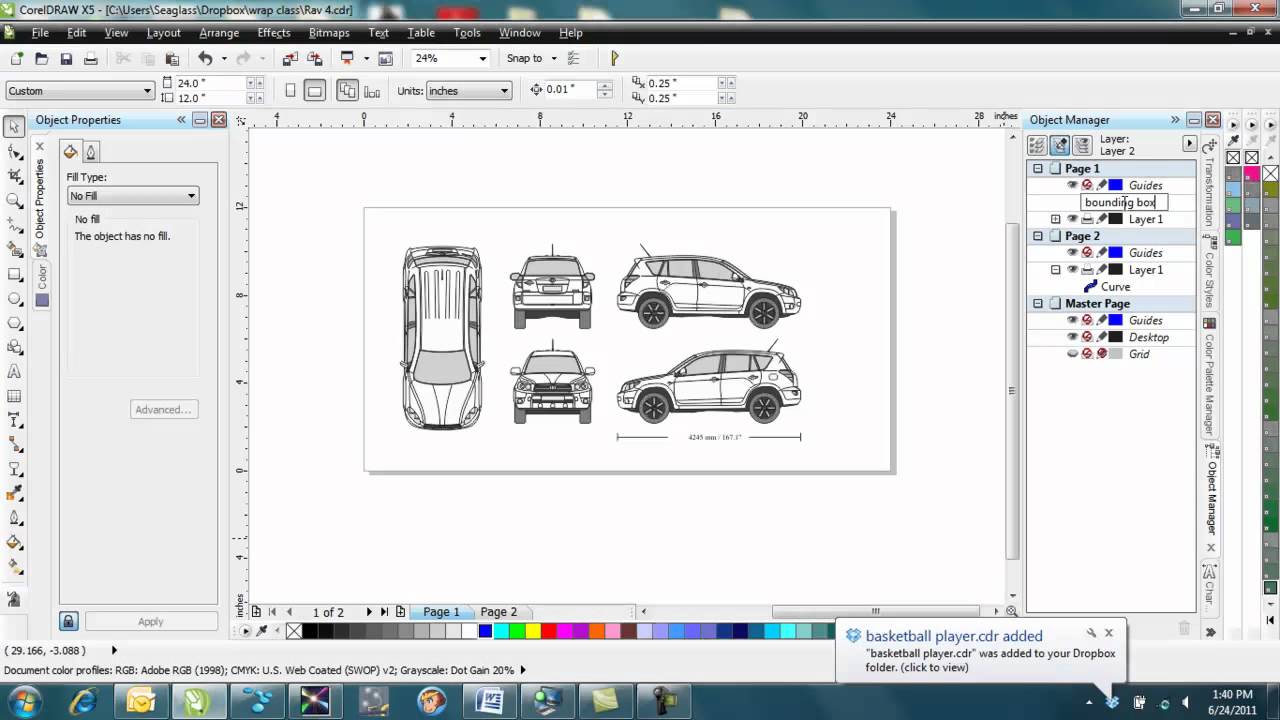The height and width of the screenshot is (720, 1280).
Task: Select the Pick tool in the toolbox
Action: [14, 127]
